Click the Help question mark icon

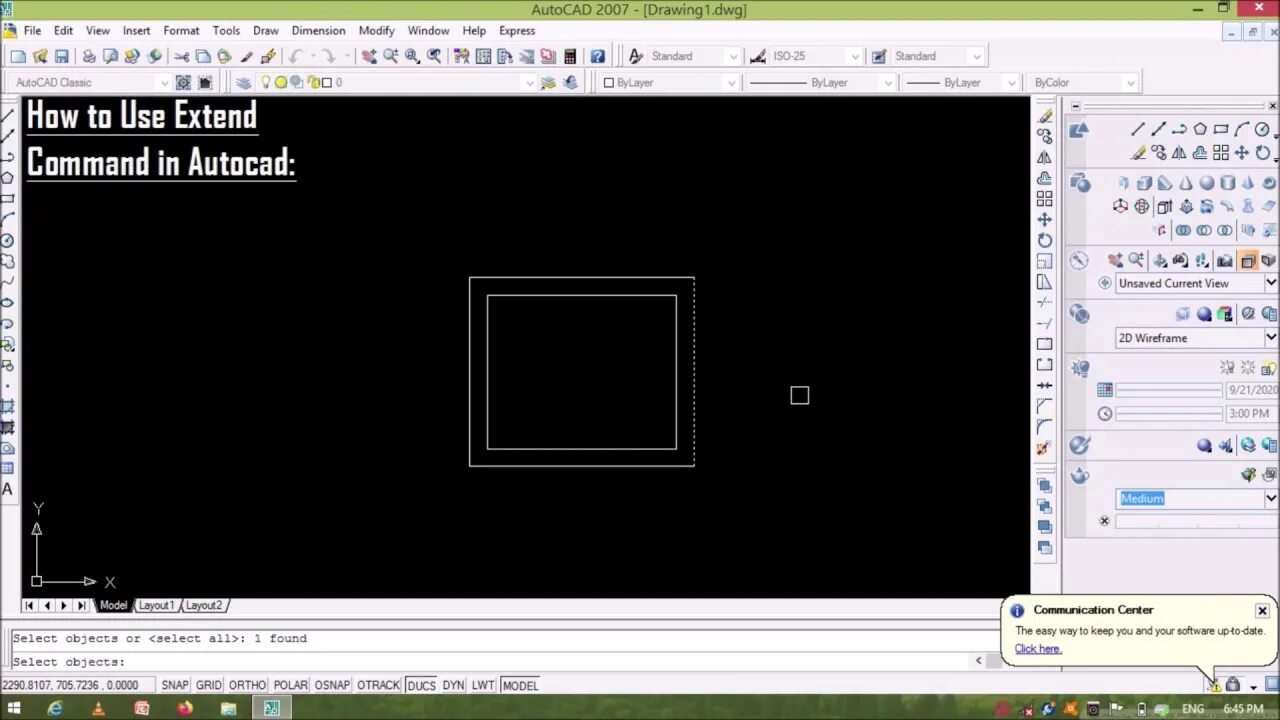(597, 56)
